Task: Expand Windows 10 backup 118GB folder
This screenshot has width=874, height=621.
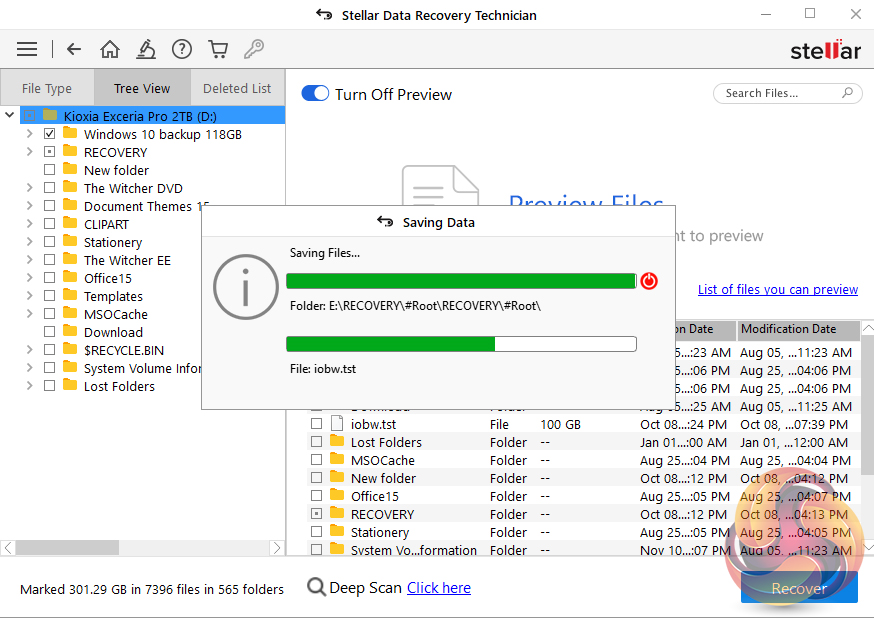Action: 30,134
